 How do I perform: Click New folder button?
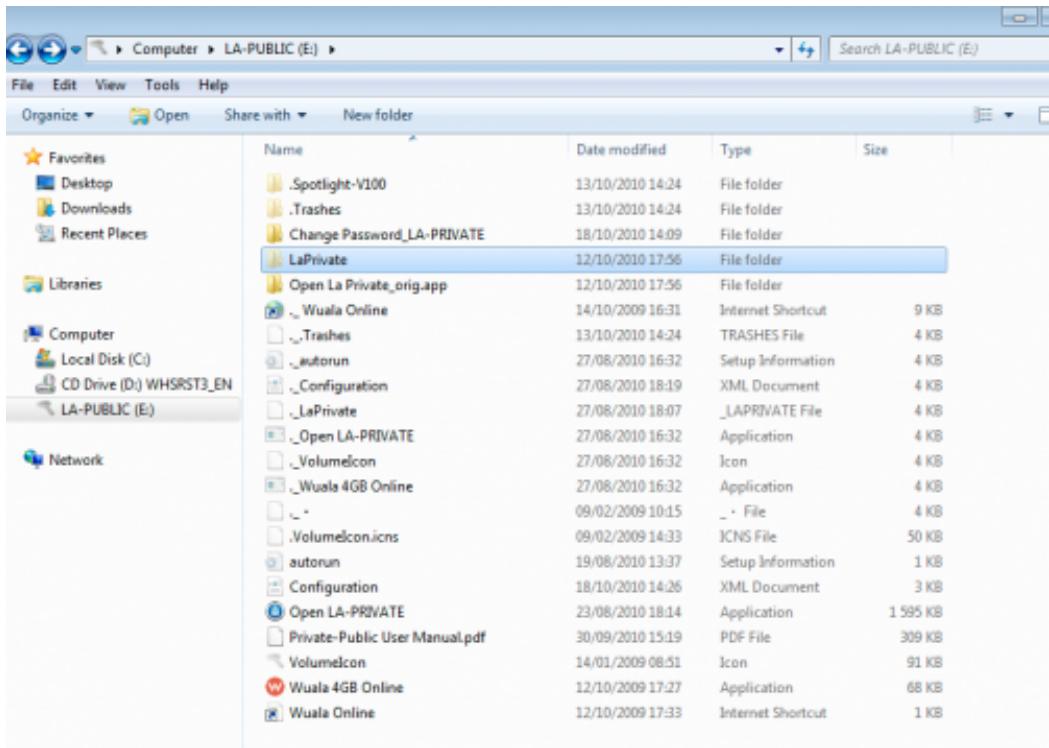pos(378,115)
